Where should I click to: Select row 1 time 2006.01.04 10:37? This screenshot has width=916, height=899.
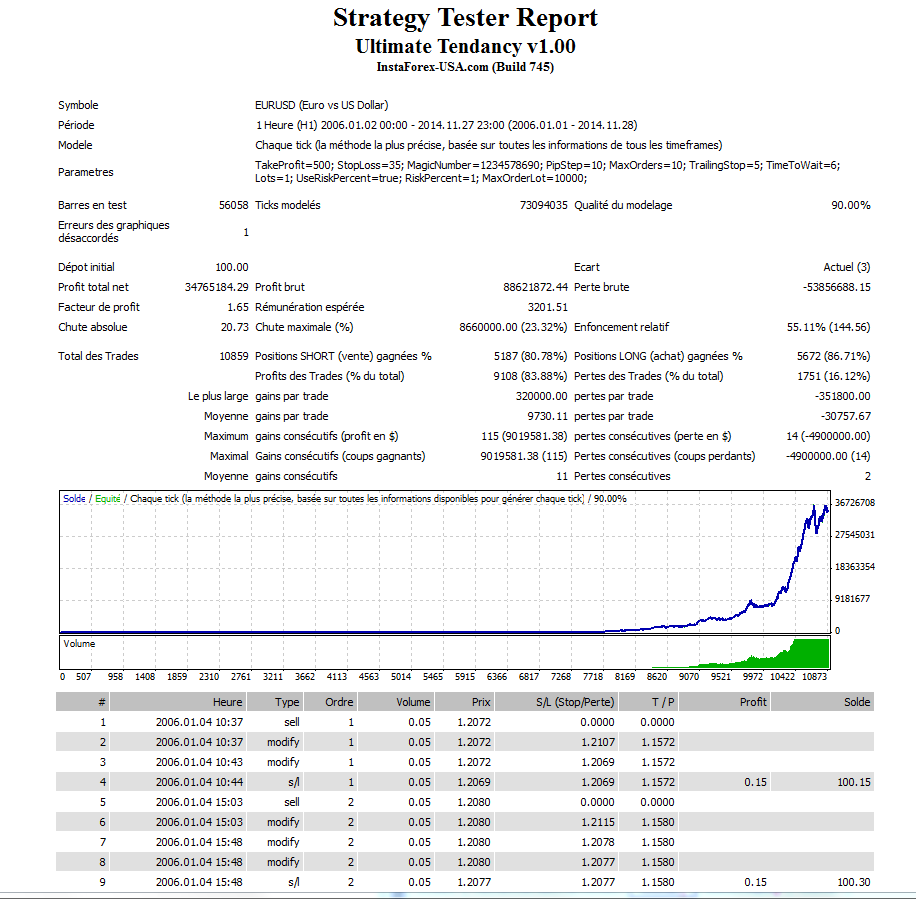click(x=199, y=722)
